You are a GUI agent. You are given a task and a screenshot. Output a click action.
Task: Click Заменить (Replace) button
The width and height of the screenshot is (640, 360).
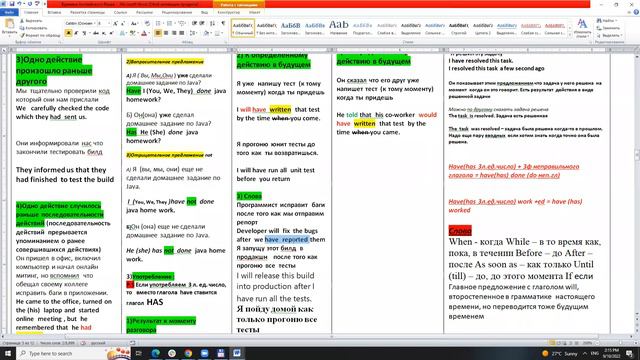(608, 28)
